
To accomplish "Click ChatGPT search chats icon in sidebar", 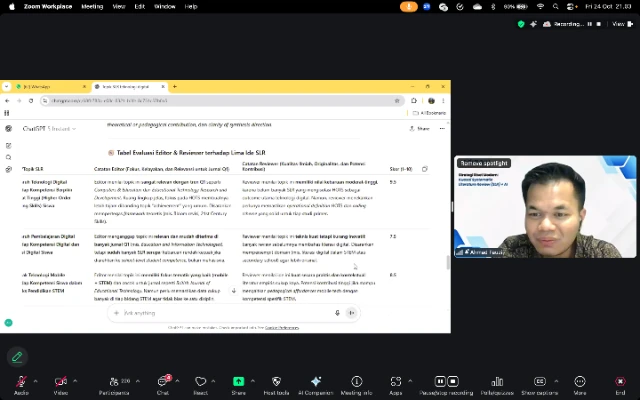I will pyautogui.click(x=9, y=158).
